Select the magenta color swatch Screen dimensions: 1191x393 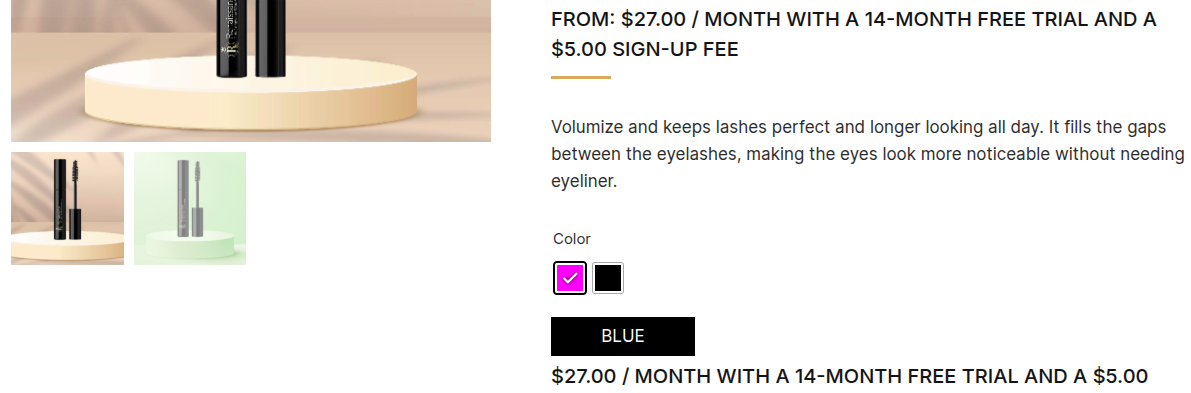click(570, 278)
